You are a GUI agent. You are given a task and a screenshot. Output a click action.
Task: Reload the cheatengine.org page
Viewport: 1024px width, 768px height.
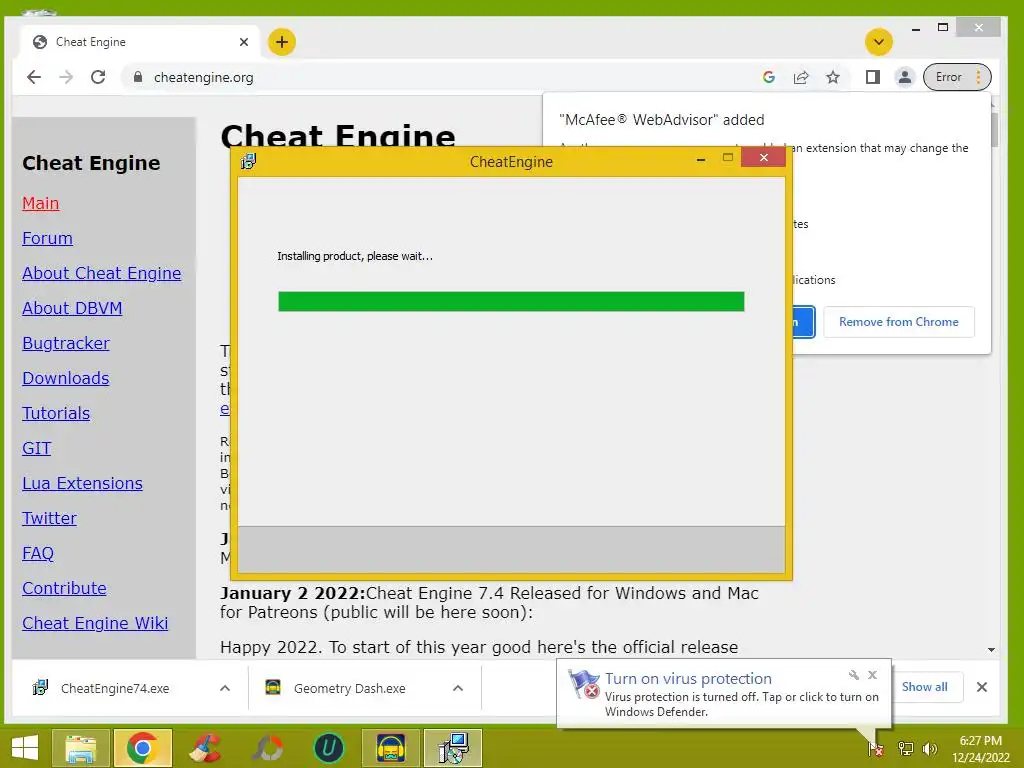(98, 77)
